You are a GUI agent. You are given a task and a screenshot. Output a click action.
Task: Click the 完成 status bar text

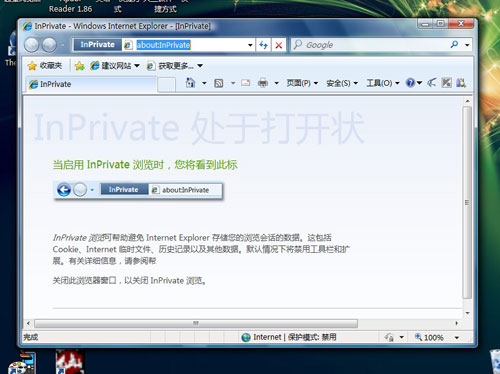click(31, 337)
